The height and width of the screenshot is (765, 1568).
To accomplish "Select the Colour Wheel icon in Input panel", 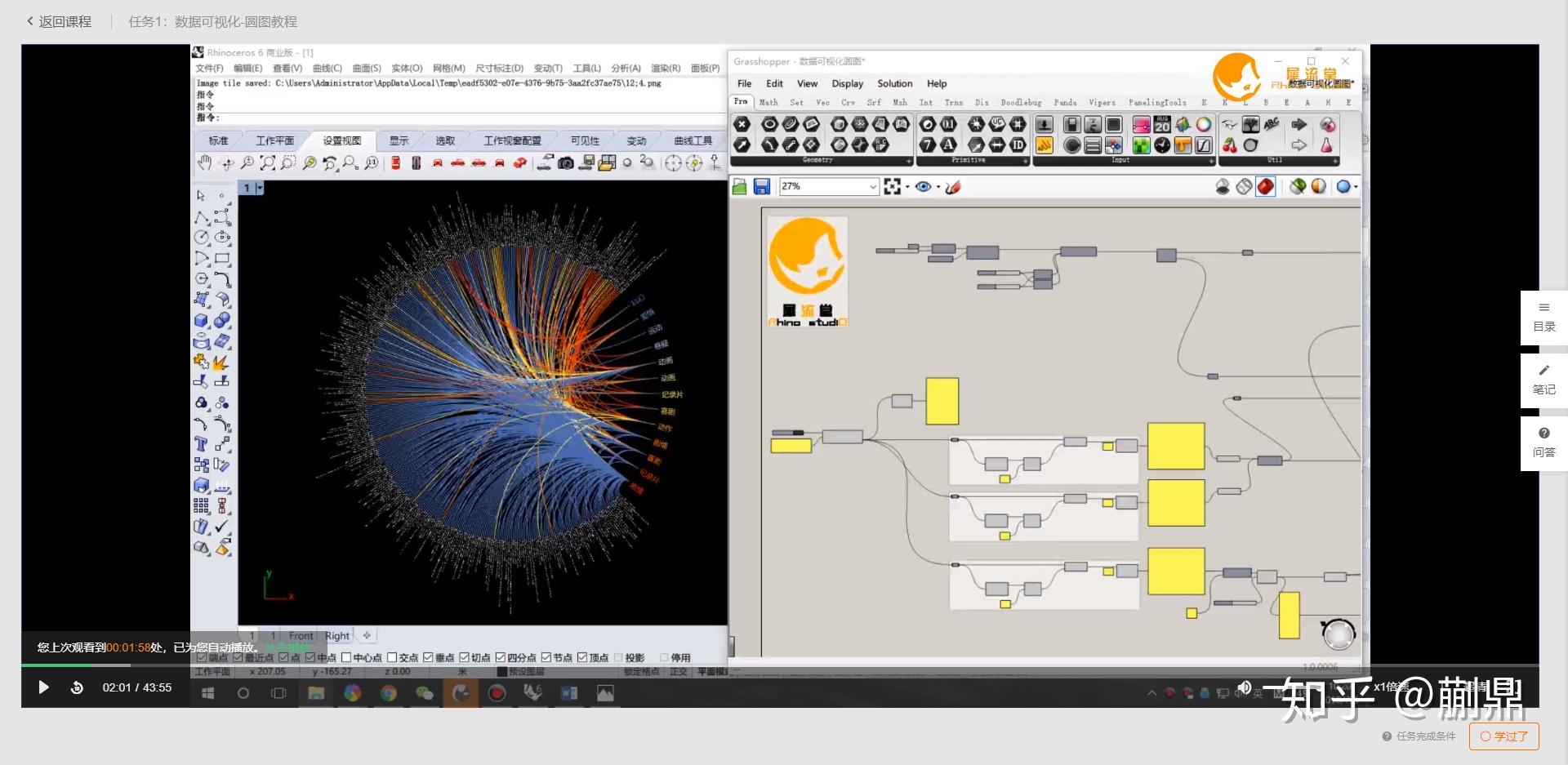I will pyautogui.click(x=1203, y=124).
